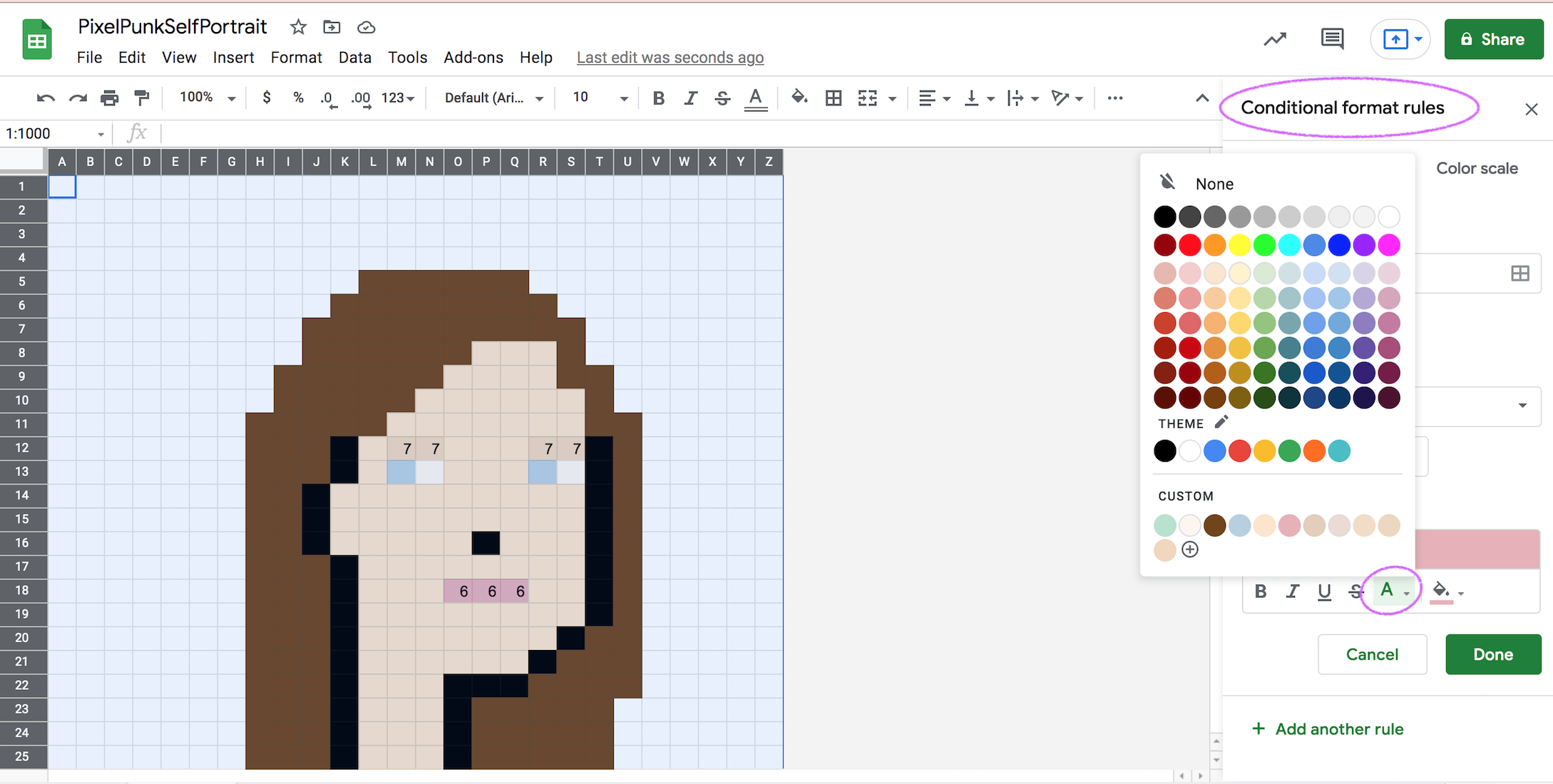Viewport: 1553px width, 784px height.
Task: Click the Insert comment icon
Action: pos(1332,39)
